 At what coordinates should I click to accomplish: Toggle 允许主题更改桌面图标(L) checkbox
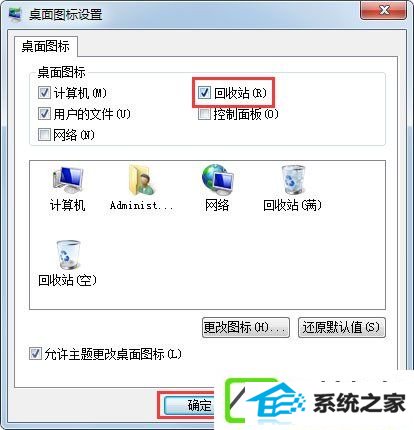[x=35, y=354]
